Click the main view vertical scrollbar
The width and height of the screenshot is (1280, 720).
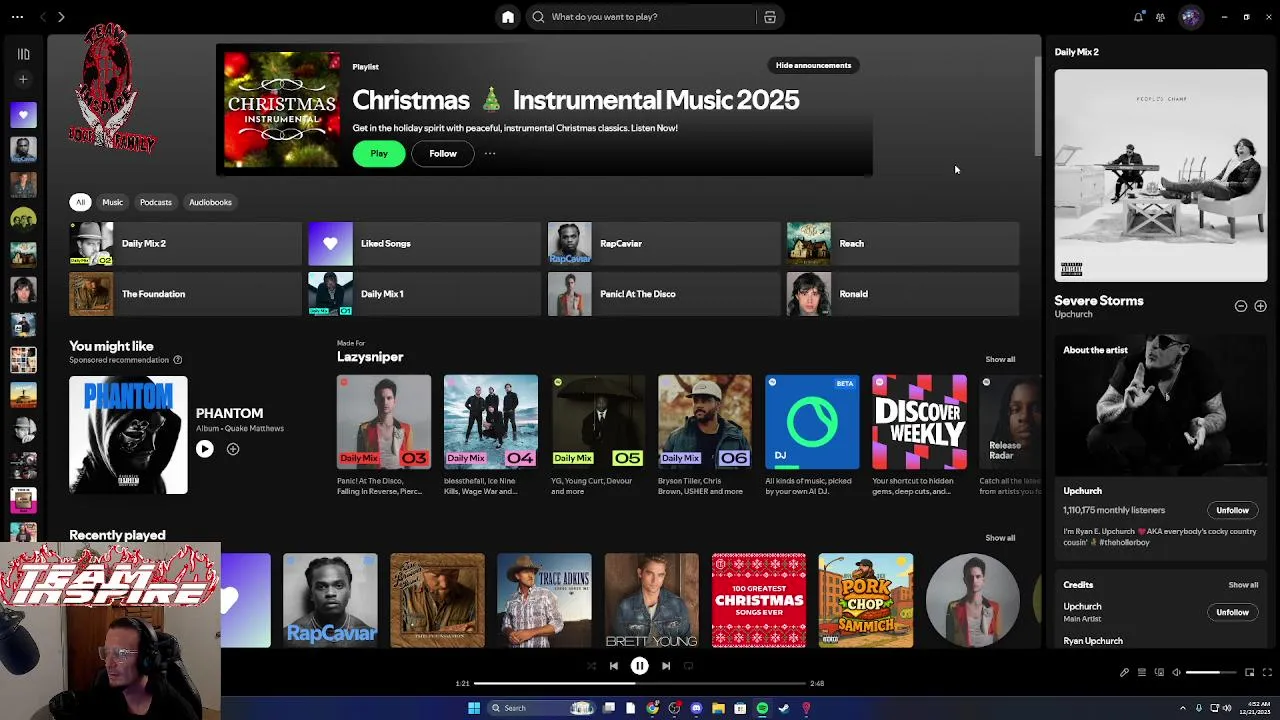click(1036, 105)
